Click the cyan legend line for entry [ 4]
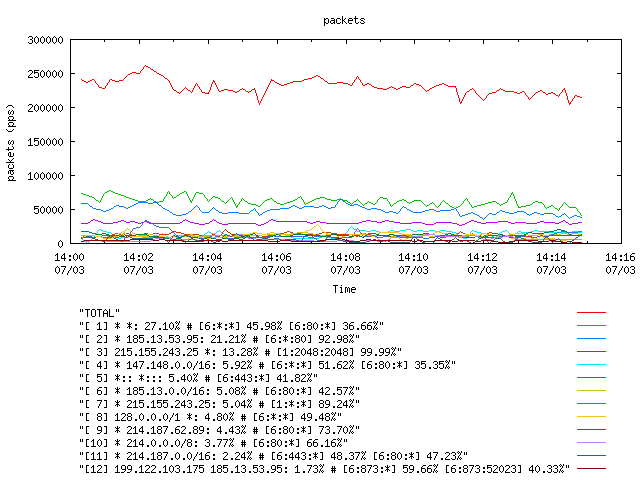This screenshot has height=480, width=640. coord(591,364)
